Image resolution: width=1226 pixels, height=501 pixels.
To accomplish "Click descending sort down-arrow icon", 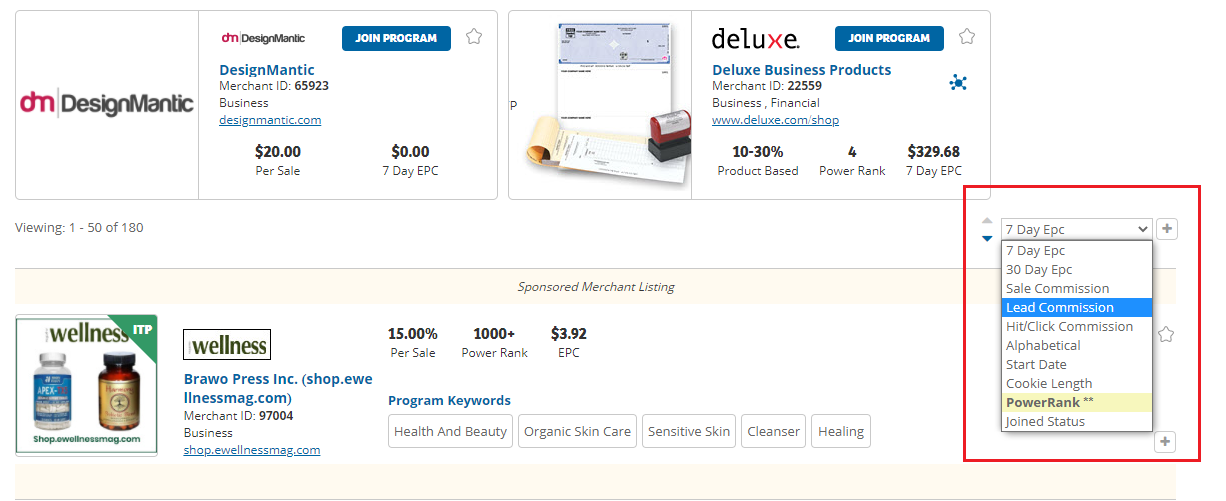I will [x=987, y=238].
